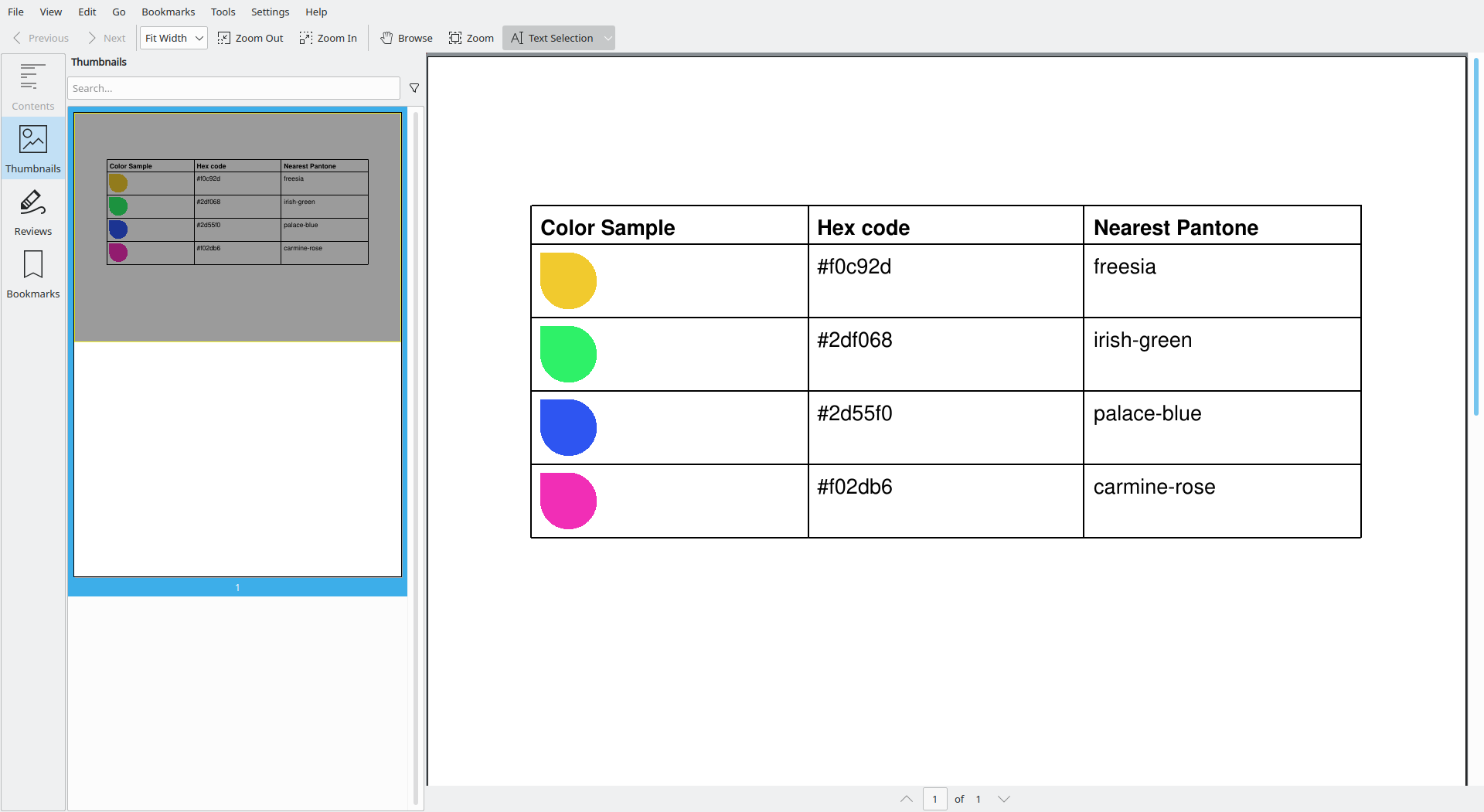Click the Previous page arrow button
1484x812 pixels.
pyautogui.click(x=41, y=38)
